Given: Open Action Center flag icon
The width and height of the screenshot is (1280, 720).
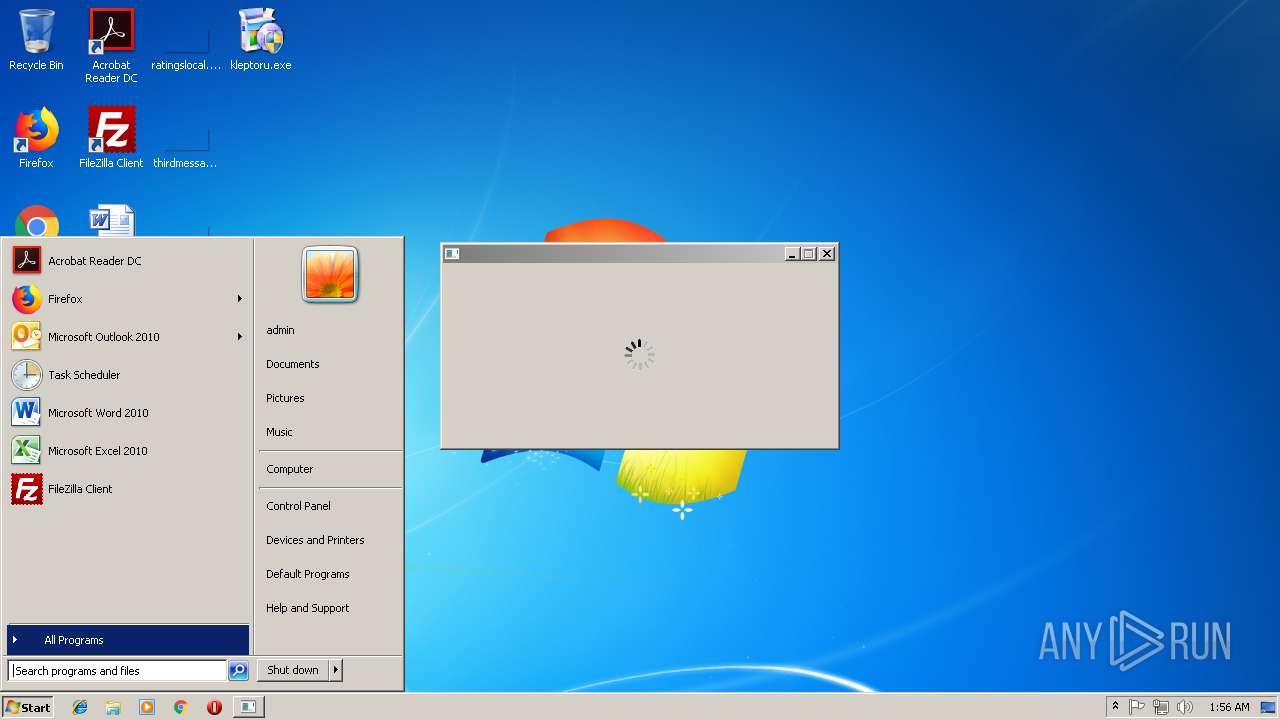Looking at the screenshot, I should point(1137,707).
